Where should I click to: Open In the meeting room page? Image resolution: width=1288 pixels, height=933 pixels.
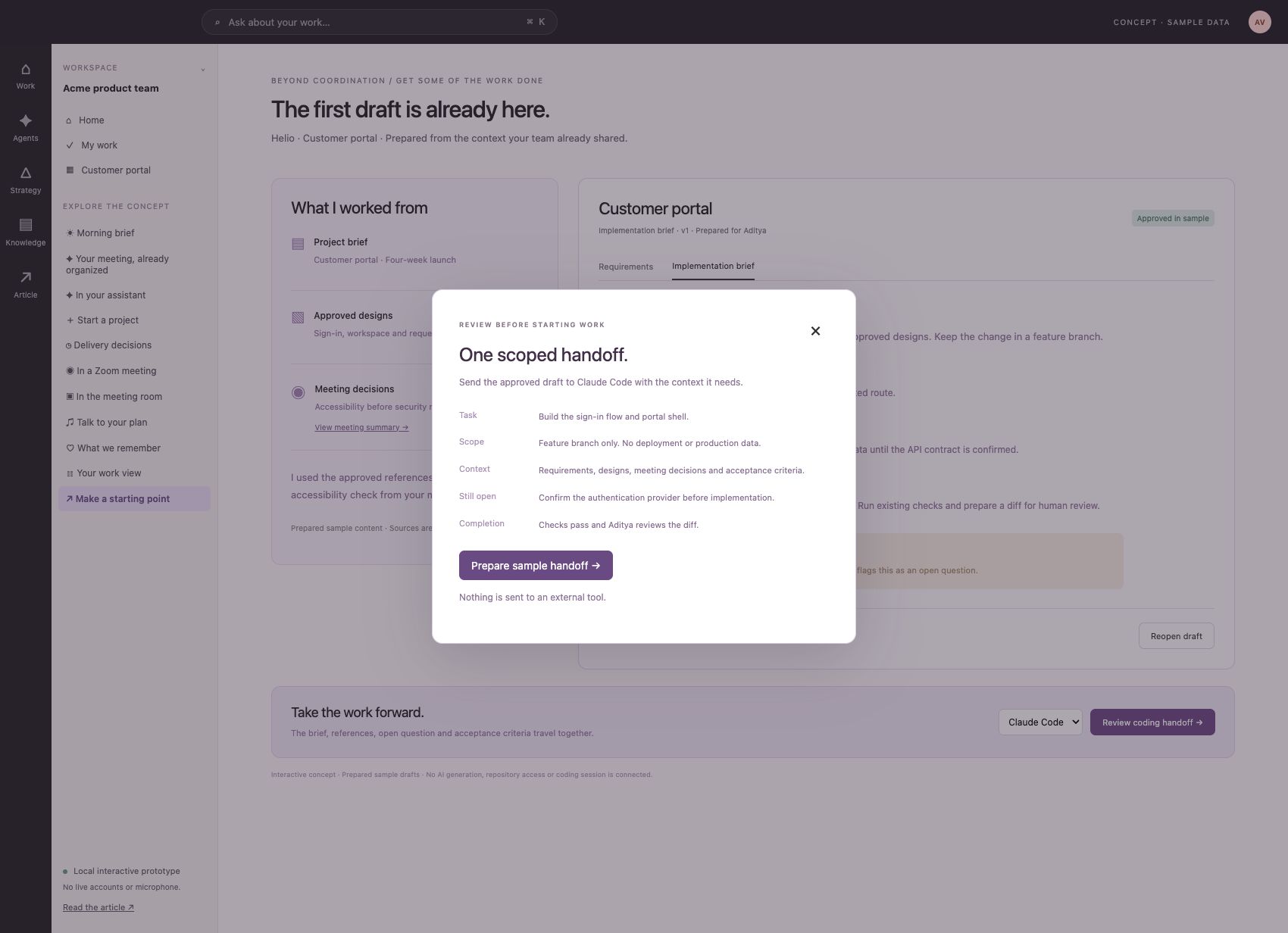pos(134,397)
